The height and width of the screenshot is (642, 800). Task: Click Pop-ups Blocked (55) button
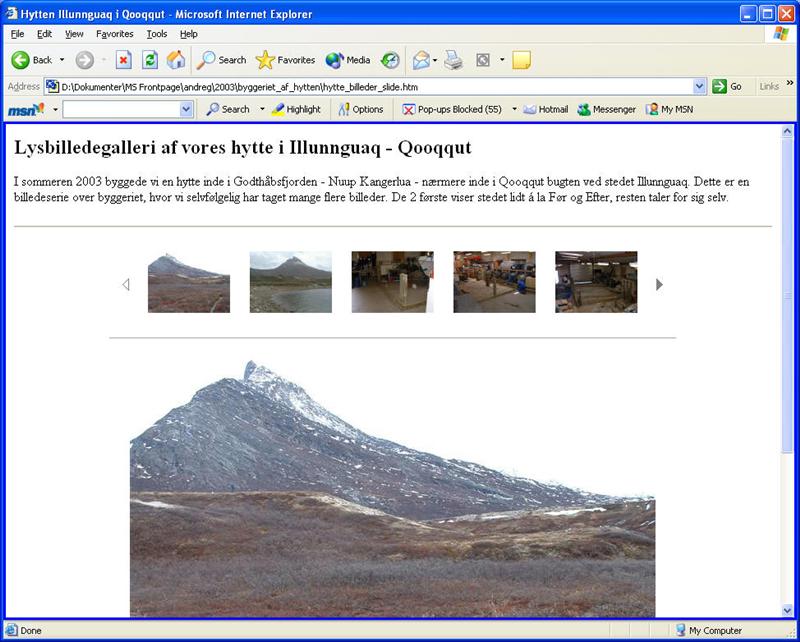(x=452, y=109)
